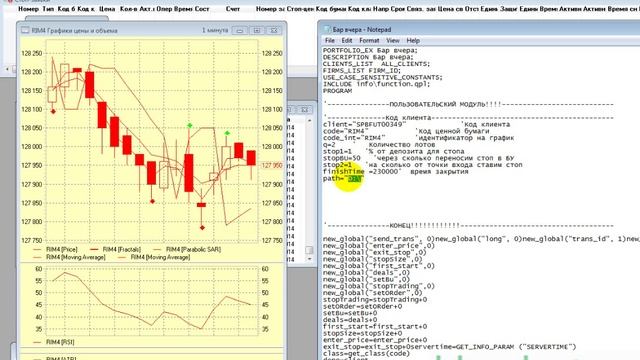
Task: Open the View menu in Notepad
Action: pos(393,40)
